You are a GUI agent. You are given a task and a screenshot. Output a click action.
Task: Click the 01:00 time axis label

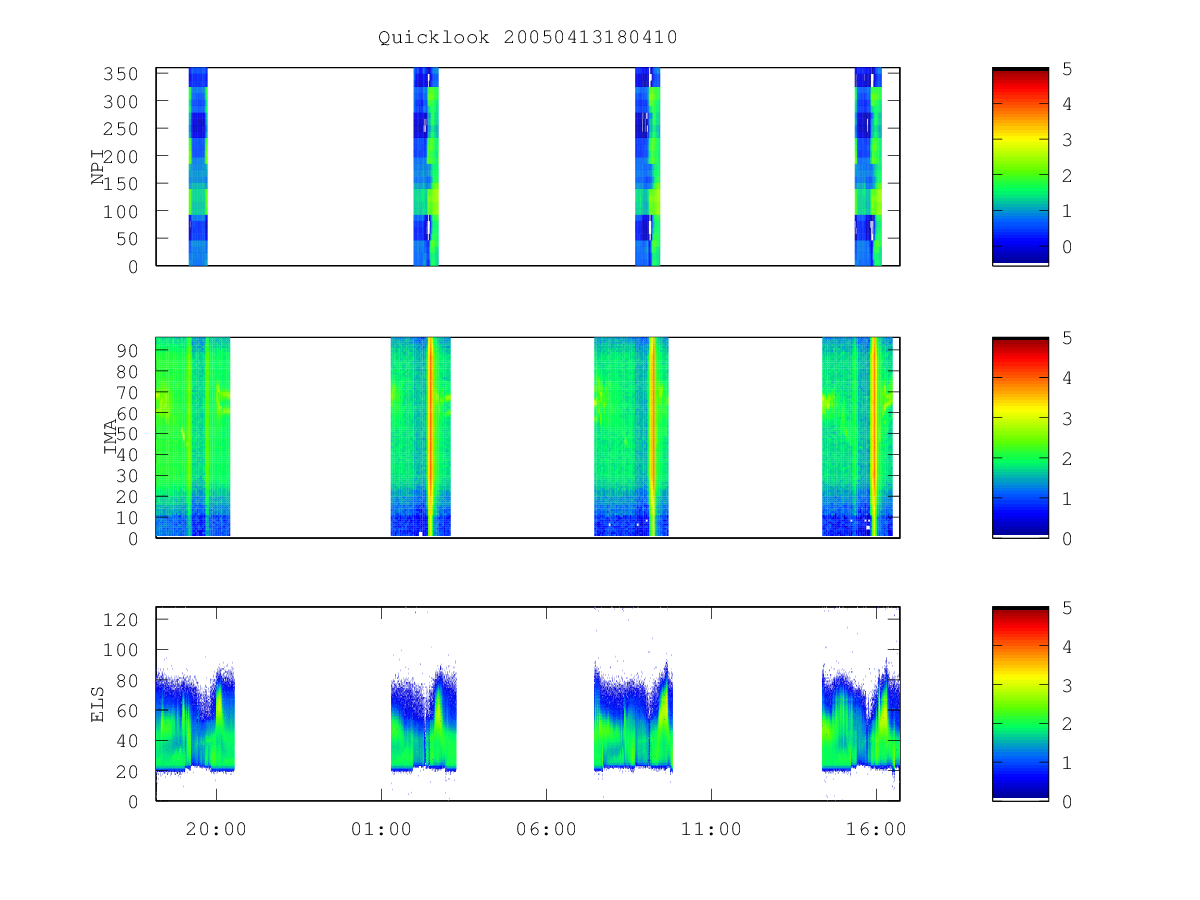pos(381,829)
